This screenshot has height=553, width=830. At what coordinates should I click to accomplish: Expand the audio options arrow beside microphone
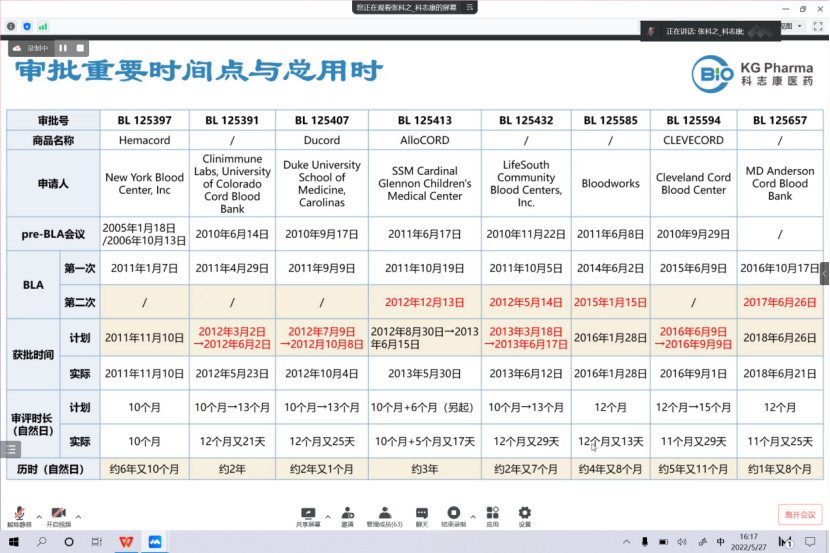click(39, 516)
